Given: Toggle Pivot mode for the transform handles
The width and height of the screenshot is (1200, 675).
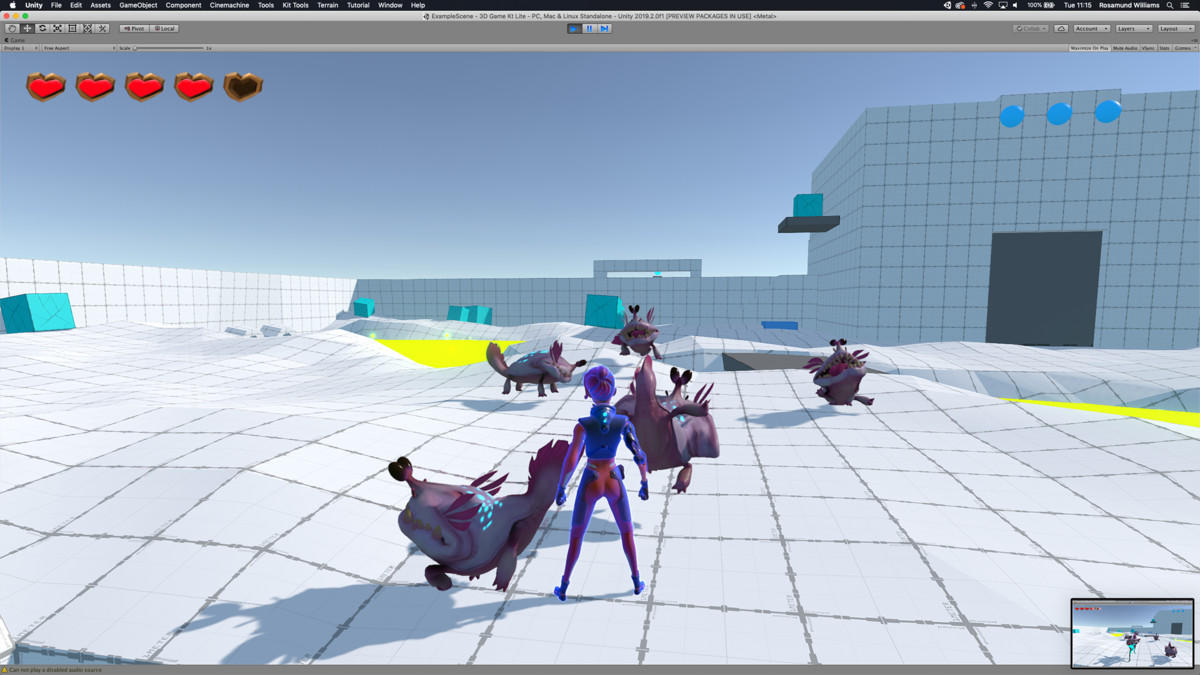Looking at the screenshot, I should point(133,28).
